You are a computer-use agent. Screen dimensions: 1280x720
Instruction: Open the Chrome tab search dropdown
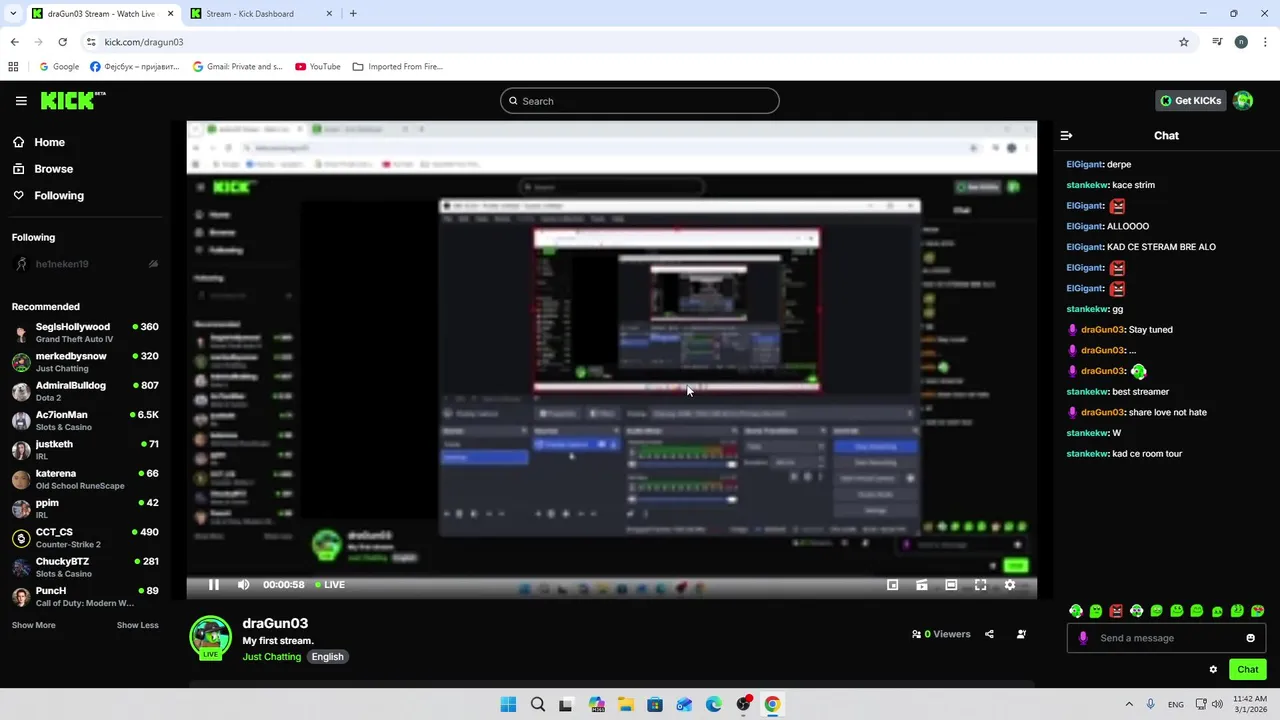[13, 14]
